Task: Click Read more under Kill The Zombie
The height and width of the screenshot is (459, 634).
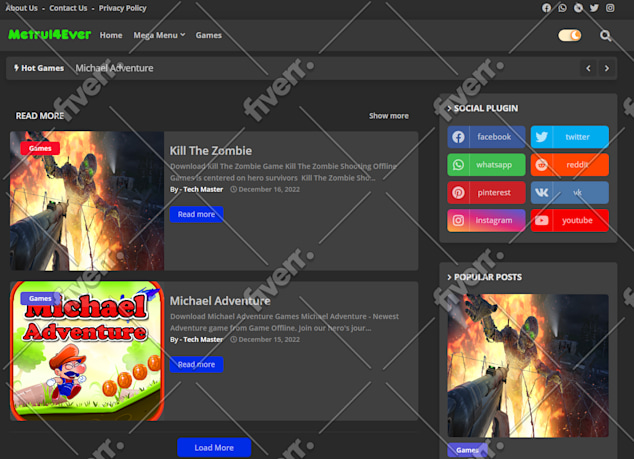Action: coord(197,214)
